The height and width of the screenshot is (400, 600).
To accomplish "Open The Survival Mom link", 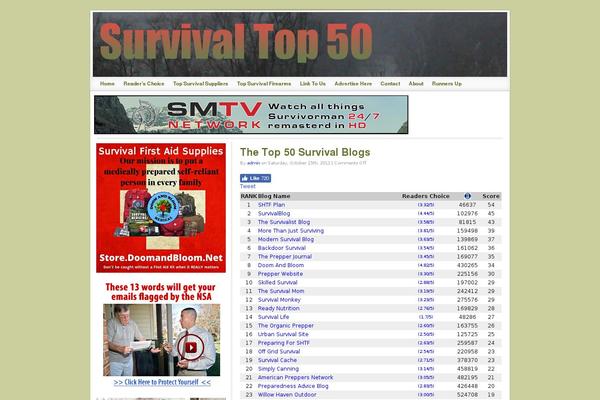I will [x=281, y=291].
